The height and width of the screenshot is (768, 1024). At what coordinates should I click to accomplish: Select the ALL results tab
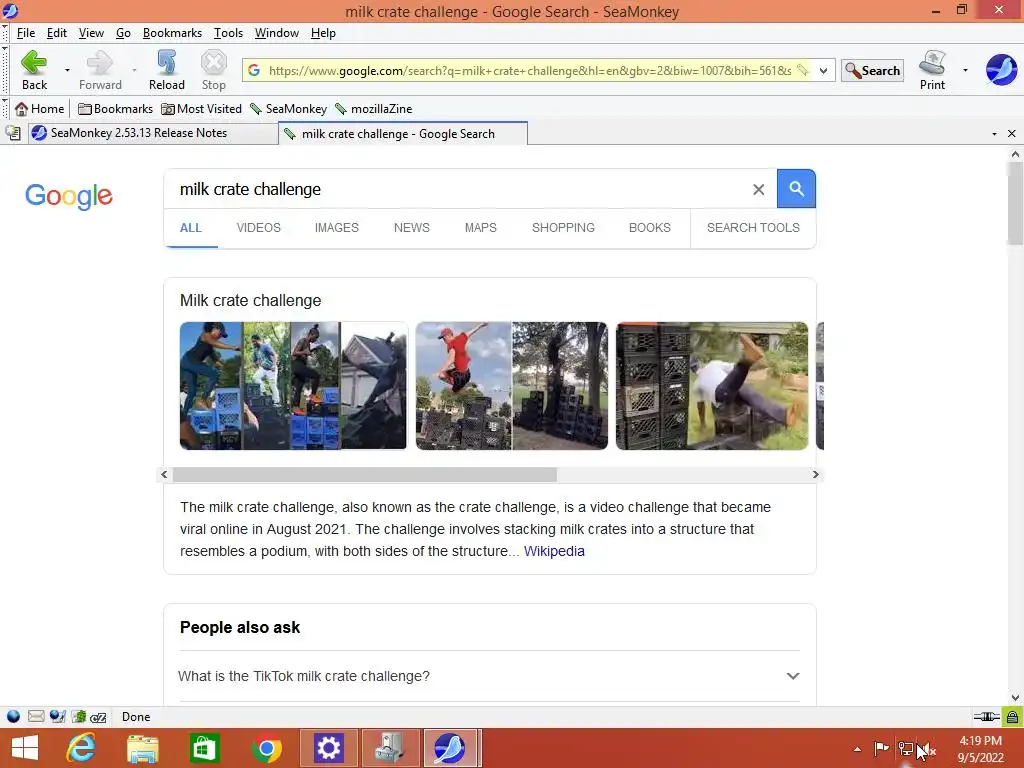point(191,228)
